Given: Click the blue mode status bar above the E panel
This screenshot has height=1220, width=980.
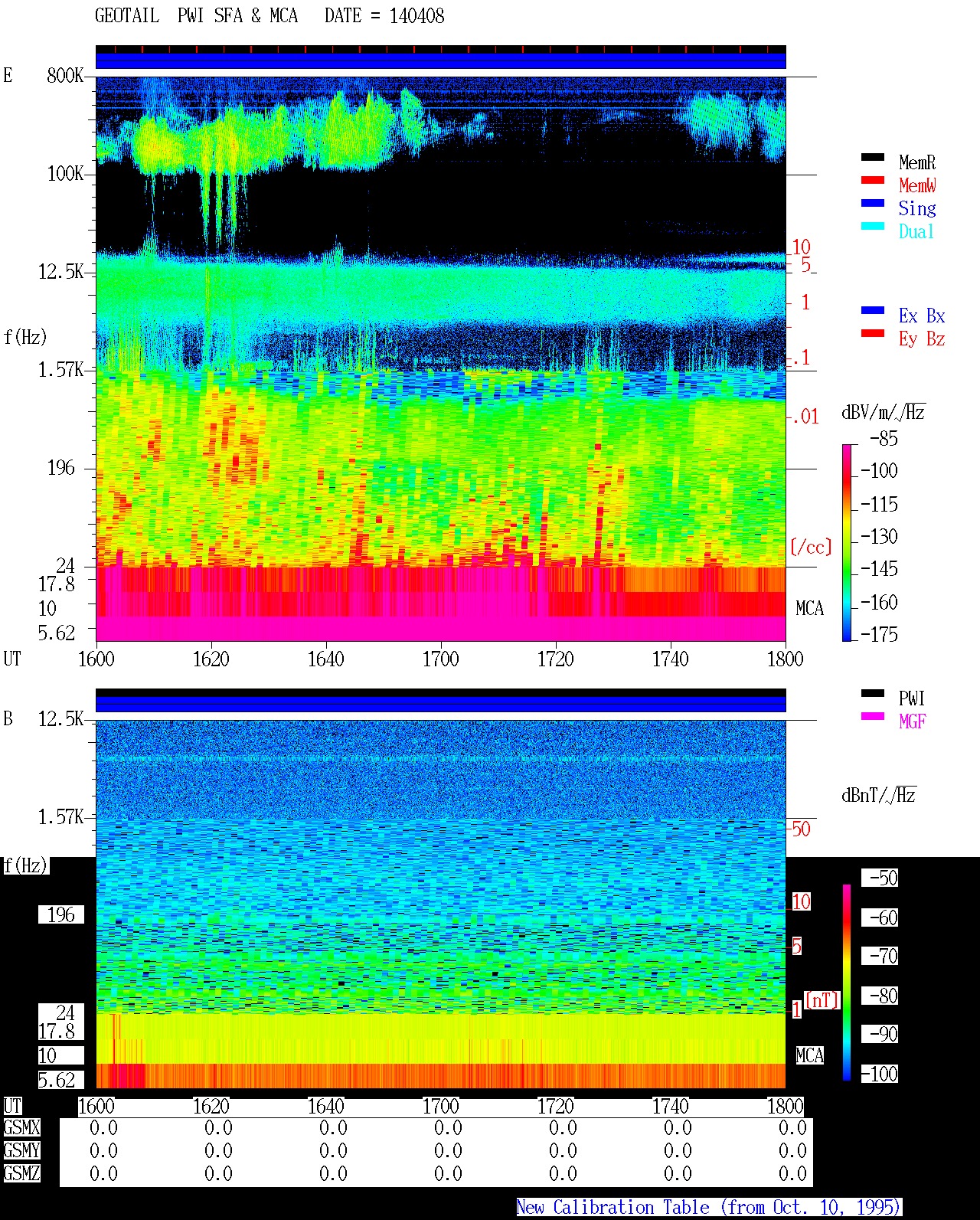Looking at the screenshot, I should pos(440,61).
